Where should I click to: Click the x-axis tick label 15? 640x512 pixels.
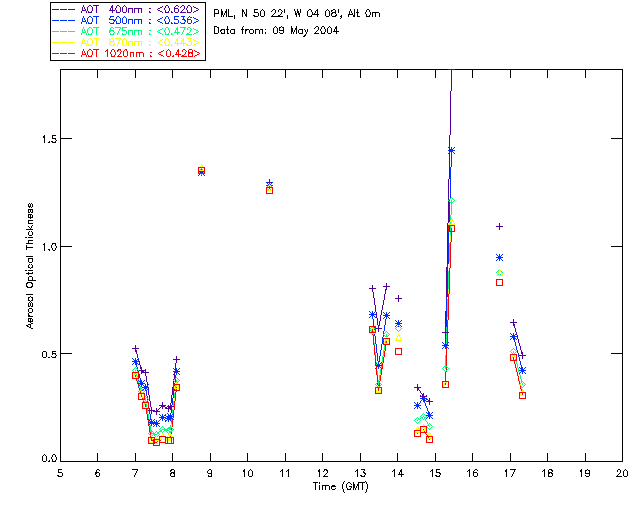435,473
